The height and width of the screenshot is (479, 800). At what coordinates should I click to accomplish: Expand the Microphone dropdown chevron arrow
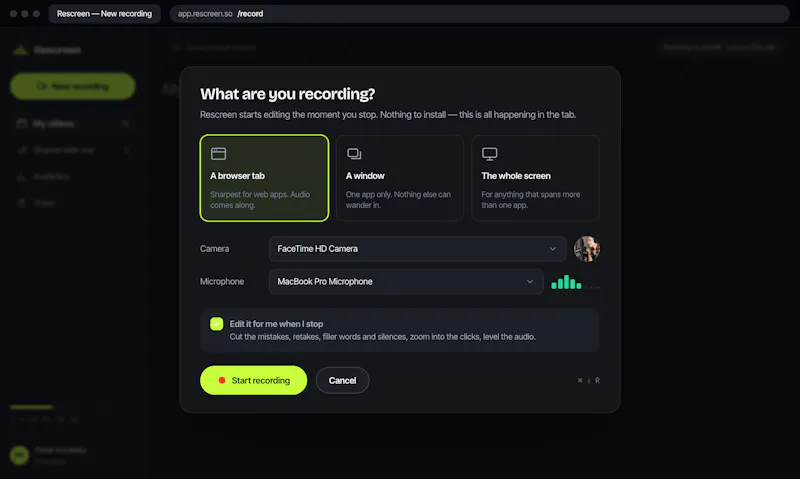tap(530, 282)
